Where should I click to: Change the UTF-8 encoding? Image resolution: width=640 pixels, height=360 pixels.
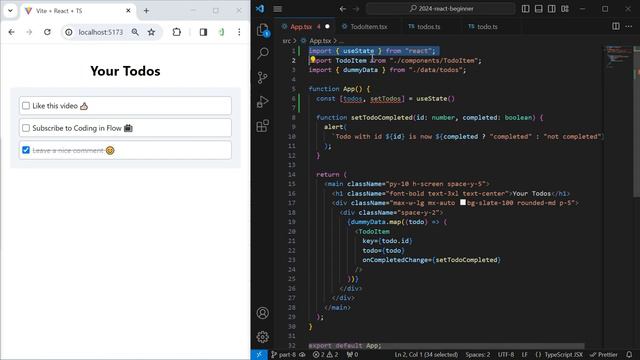click(x=506, y=355)
